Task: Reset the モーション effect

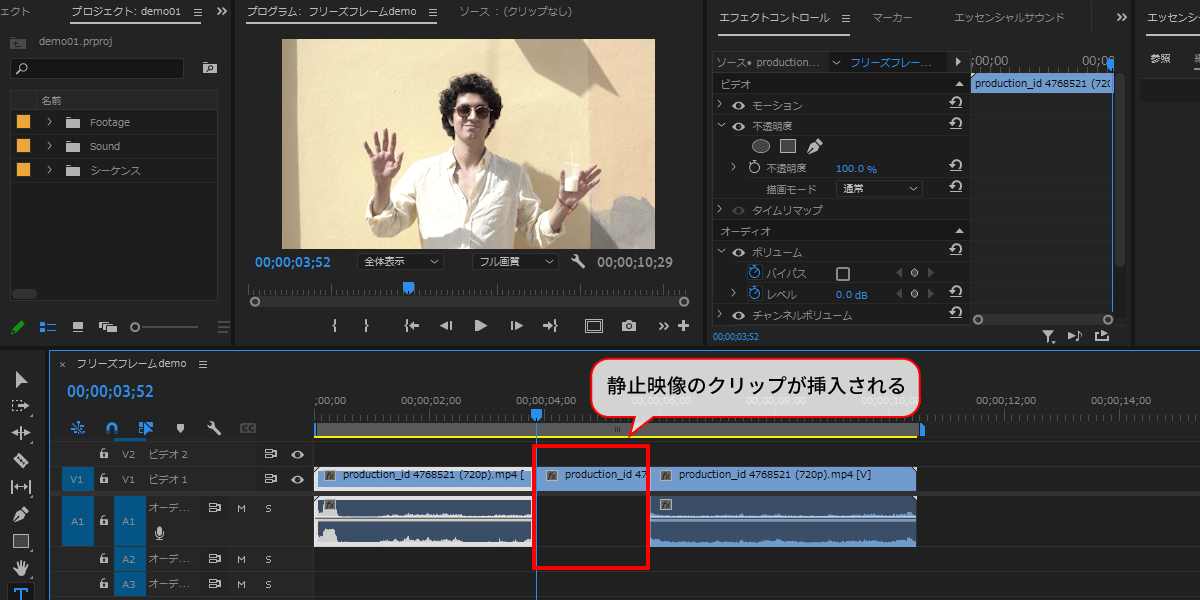Action: click(x=955, y=103)
